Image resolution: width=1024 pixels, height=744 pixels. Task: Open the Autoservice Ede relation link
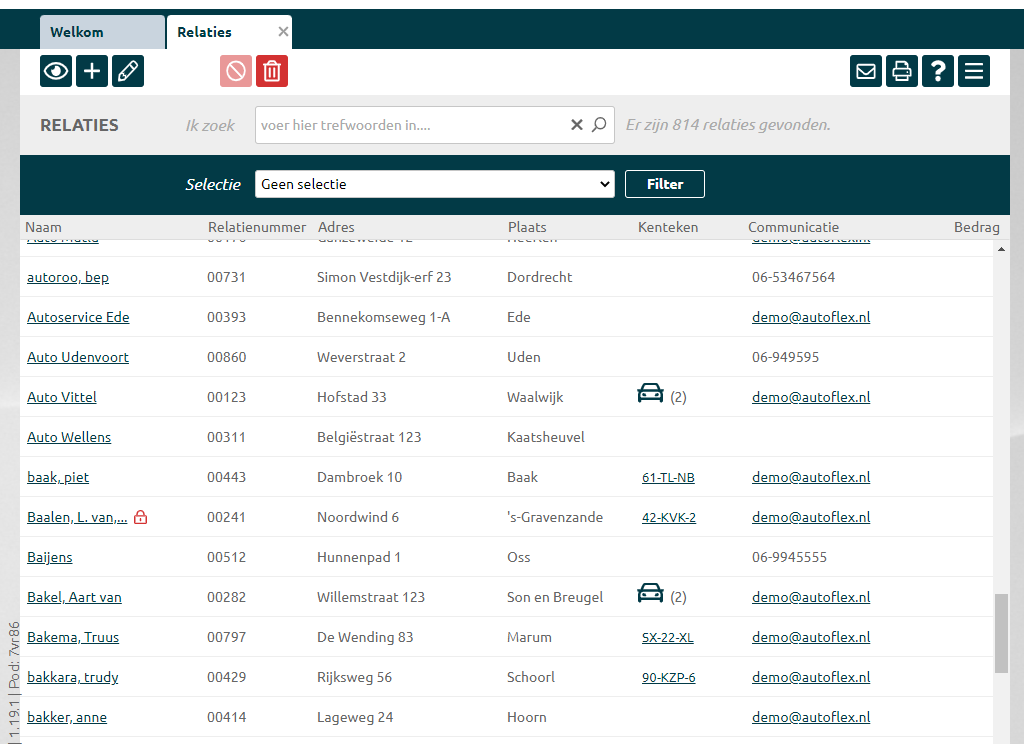pyautogui.click(x=78, y=317)
